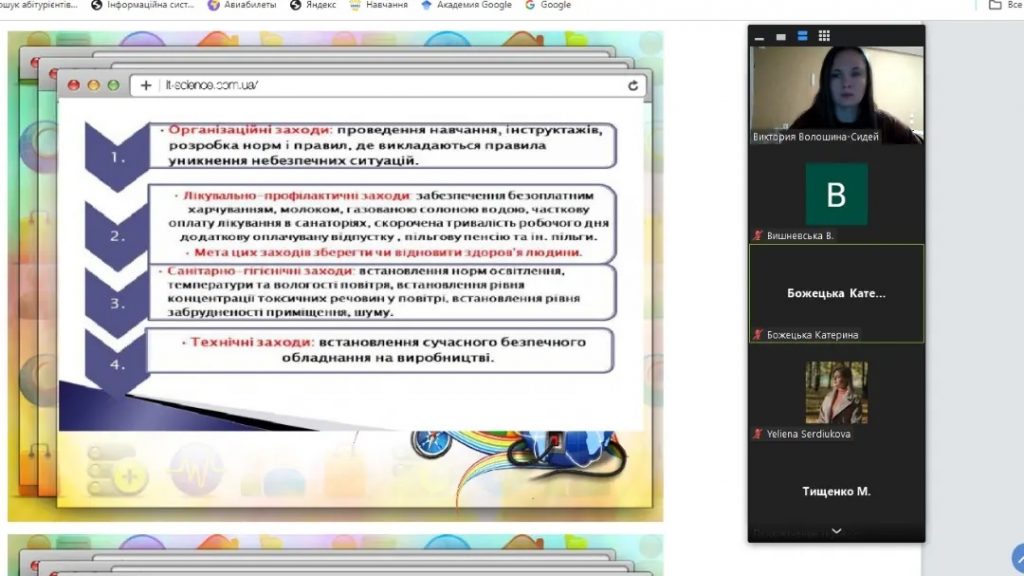
Task: Open the Google bookmark
Action: pyautogui.click(x=548, y=5)
